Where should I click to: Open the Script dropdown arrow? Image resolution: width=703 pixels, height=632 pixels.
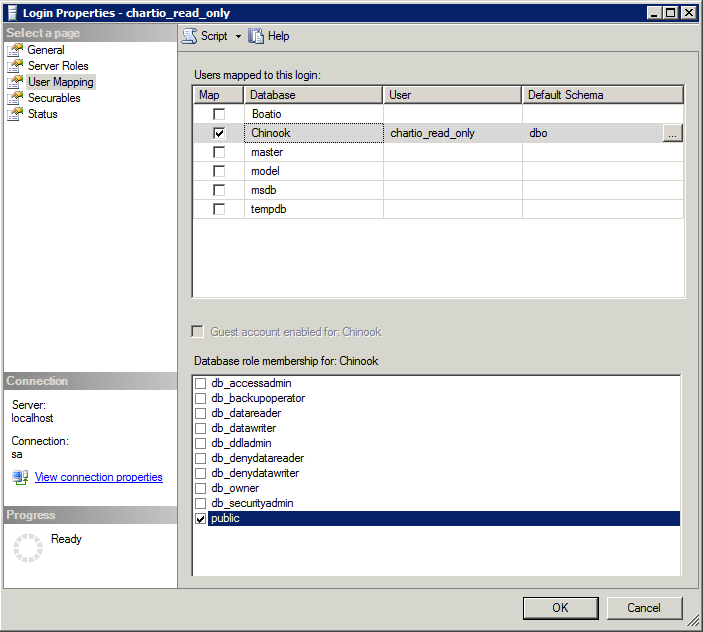[238, 37]
